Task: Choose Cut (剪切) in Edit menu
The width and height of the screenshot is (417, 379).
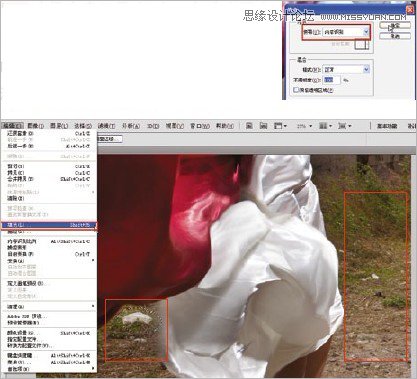Action: click(49, 166)
